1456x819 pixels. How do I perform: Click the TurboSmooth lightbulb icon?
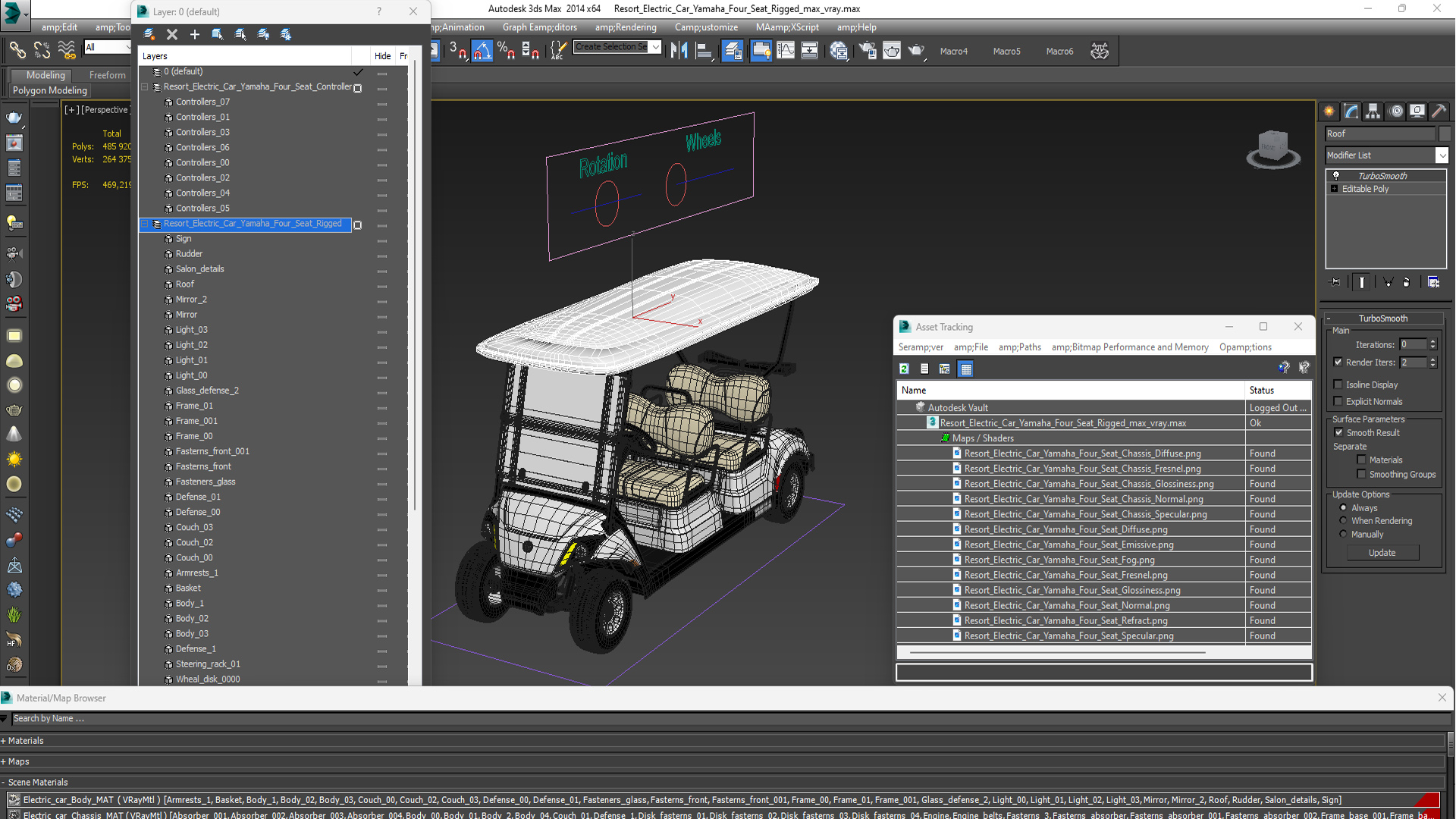[1336, 175]
